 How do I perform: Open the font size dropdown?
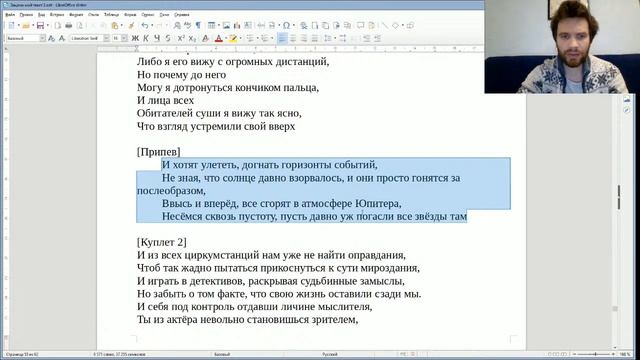(x=124, y=38)
